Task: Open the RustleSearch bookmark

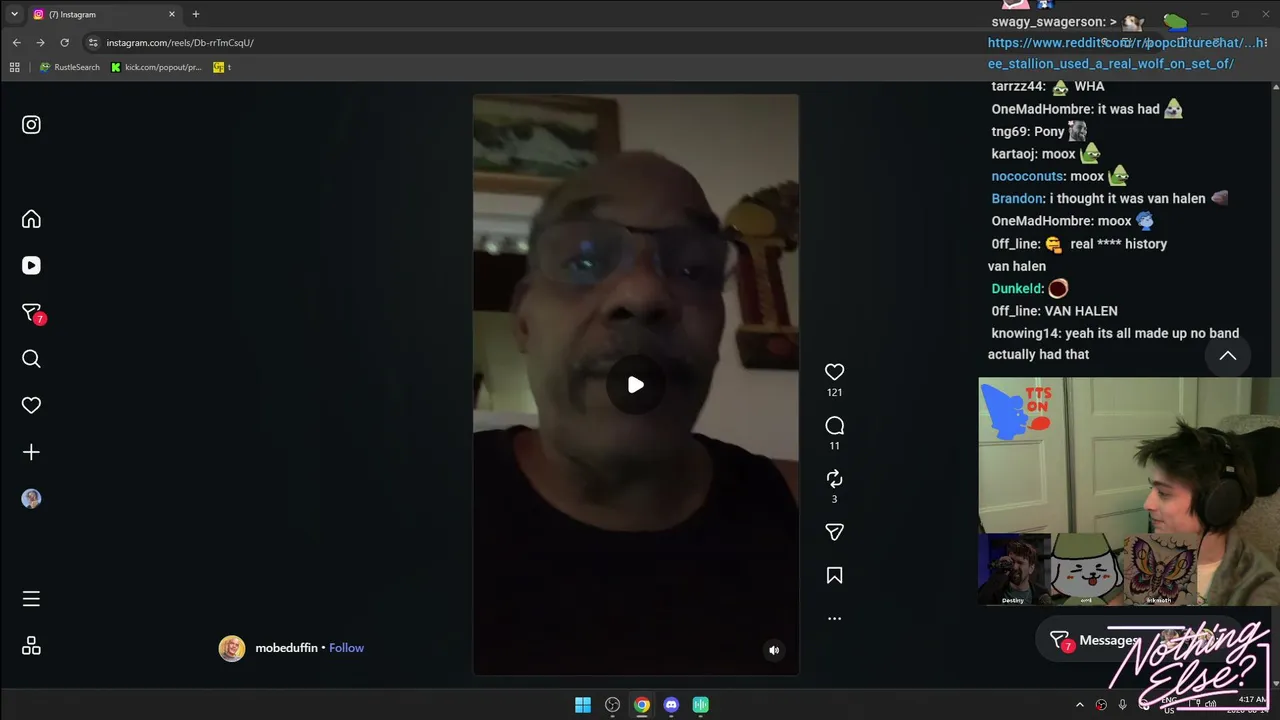Action: click(69, 67)
